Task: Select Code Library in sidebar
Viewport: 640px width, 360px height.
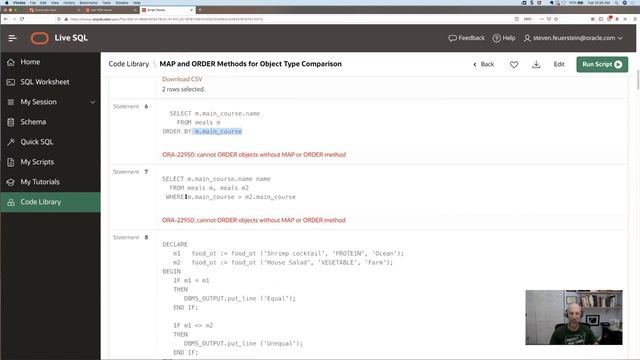Action: point(50,202)
